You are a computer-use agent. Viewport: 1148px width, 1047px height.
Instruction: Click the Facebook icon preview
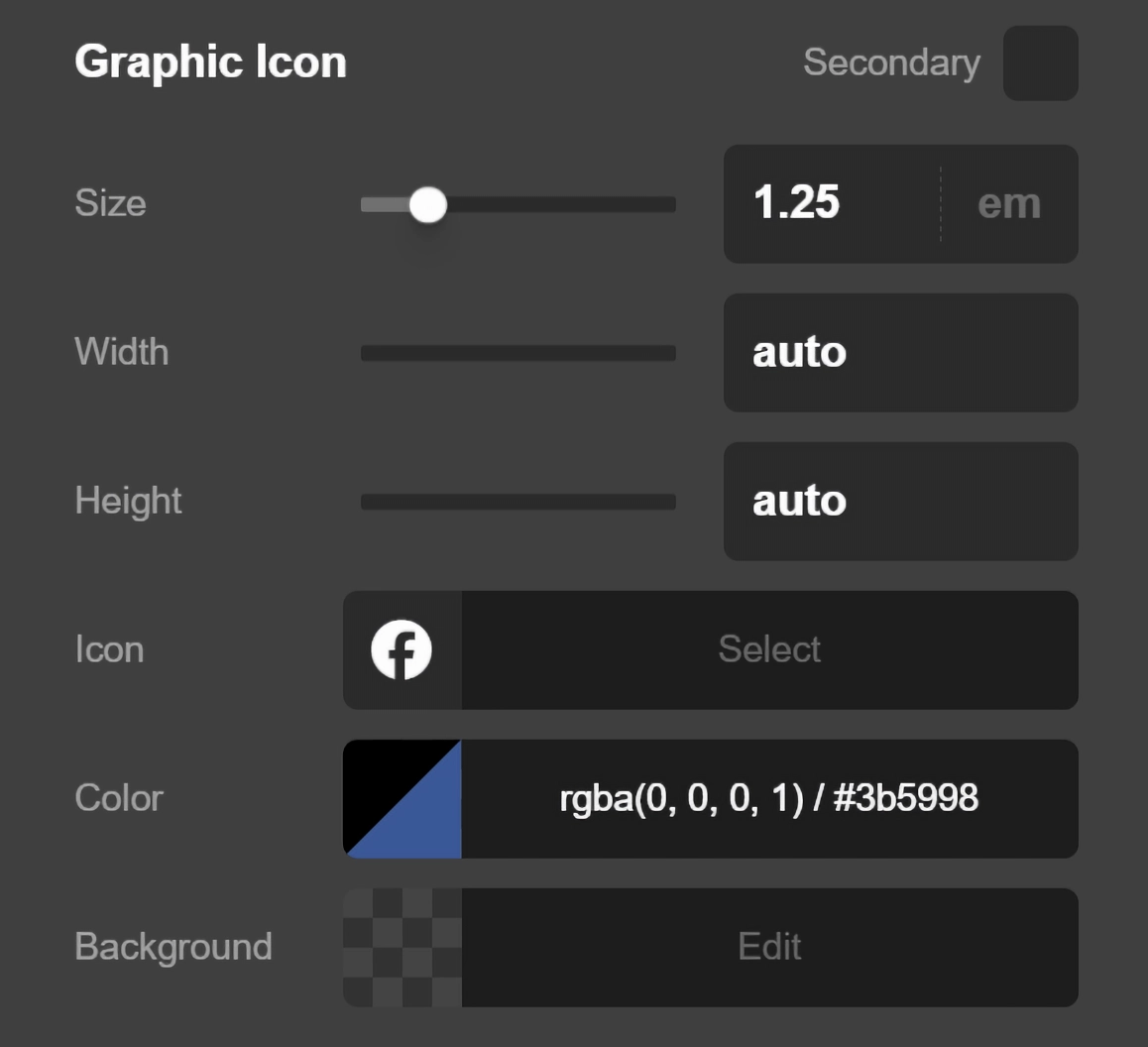402,649
